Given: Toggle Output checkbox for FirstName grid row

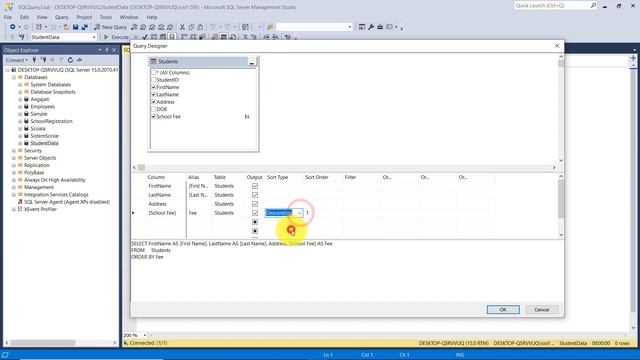Looking at the screenshot, I should [255, 186].
